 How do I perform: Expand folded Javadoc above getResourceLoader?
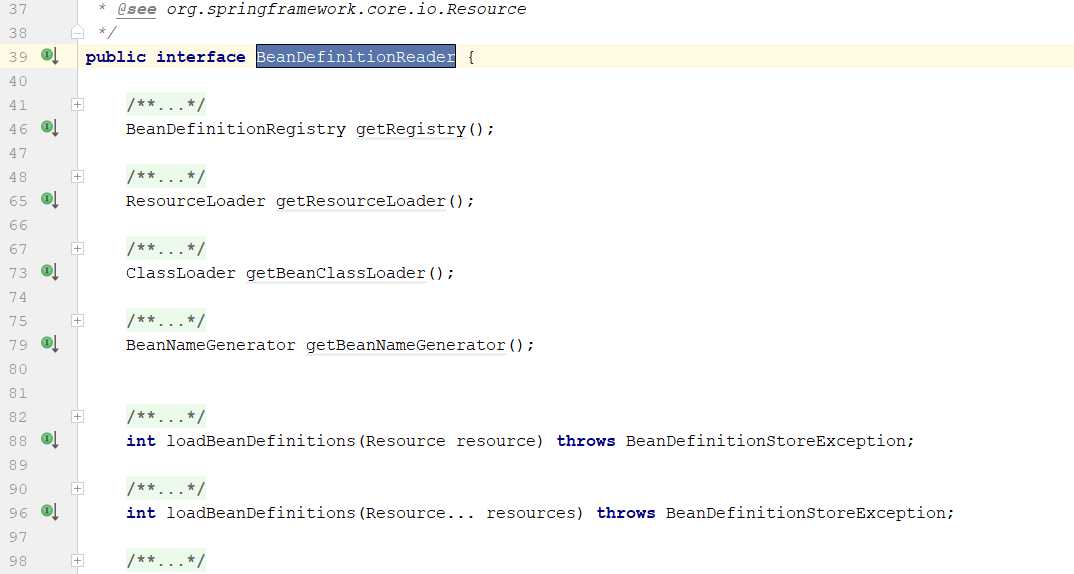click(77, 177)
